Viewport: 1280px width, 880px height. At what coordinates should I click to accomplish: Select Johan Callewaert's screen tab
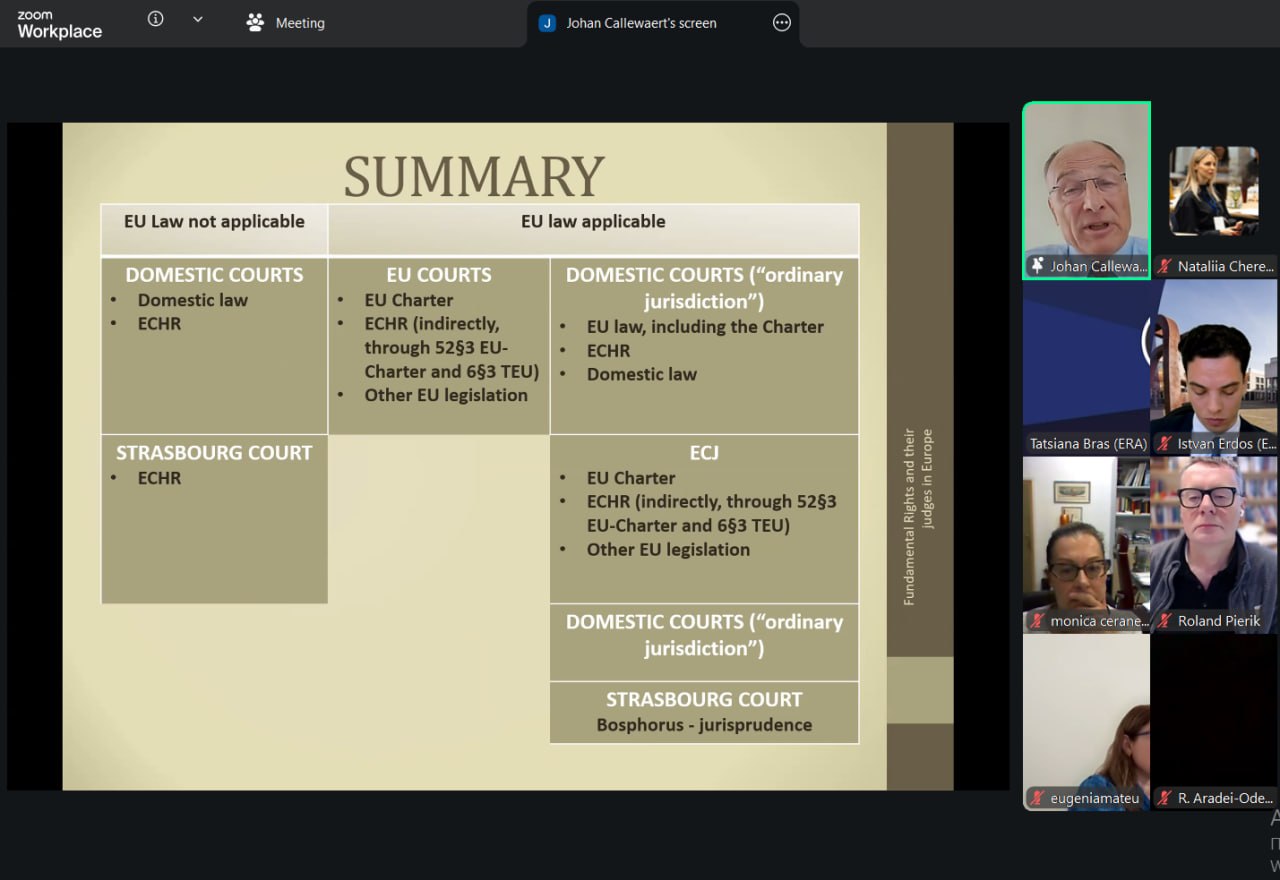click(640, 23)
